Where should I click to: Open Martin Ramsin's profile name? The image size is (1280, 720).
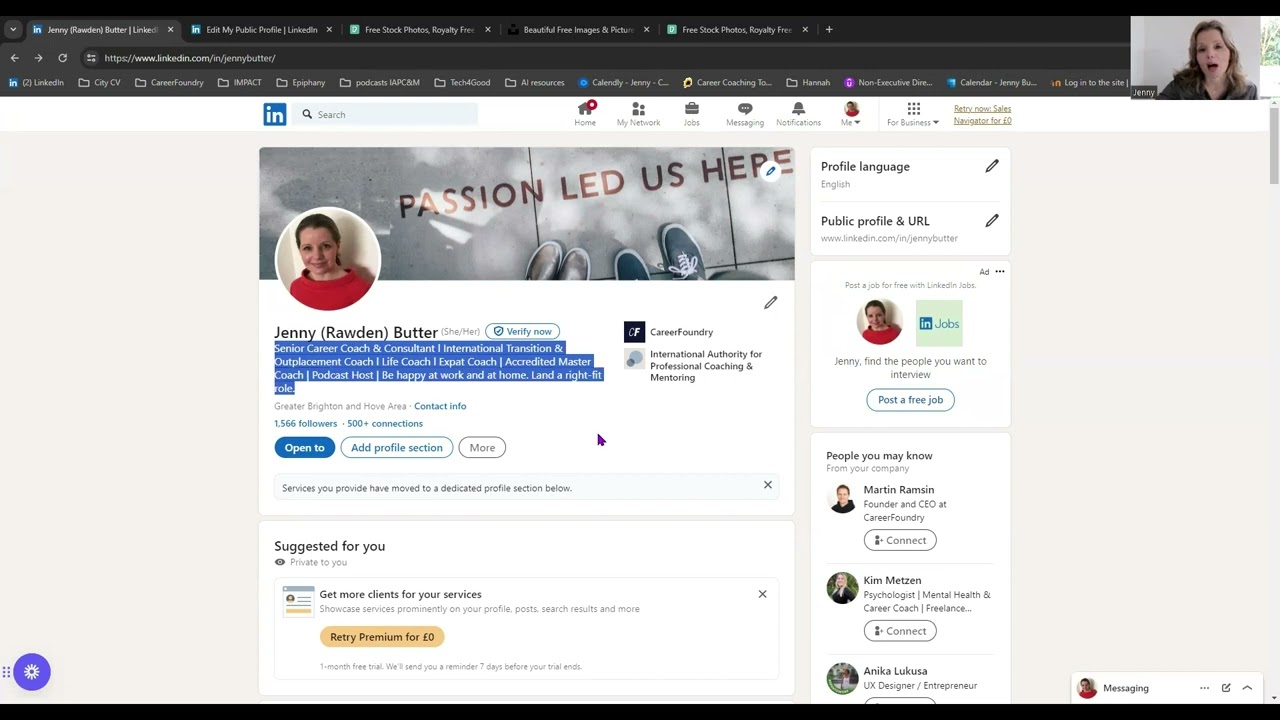(x=898, y=490)
